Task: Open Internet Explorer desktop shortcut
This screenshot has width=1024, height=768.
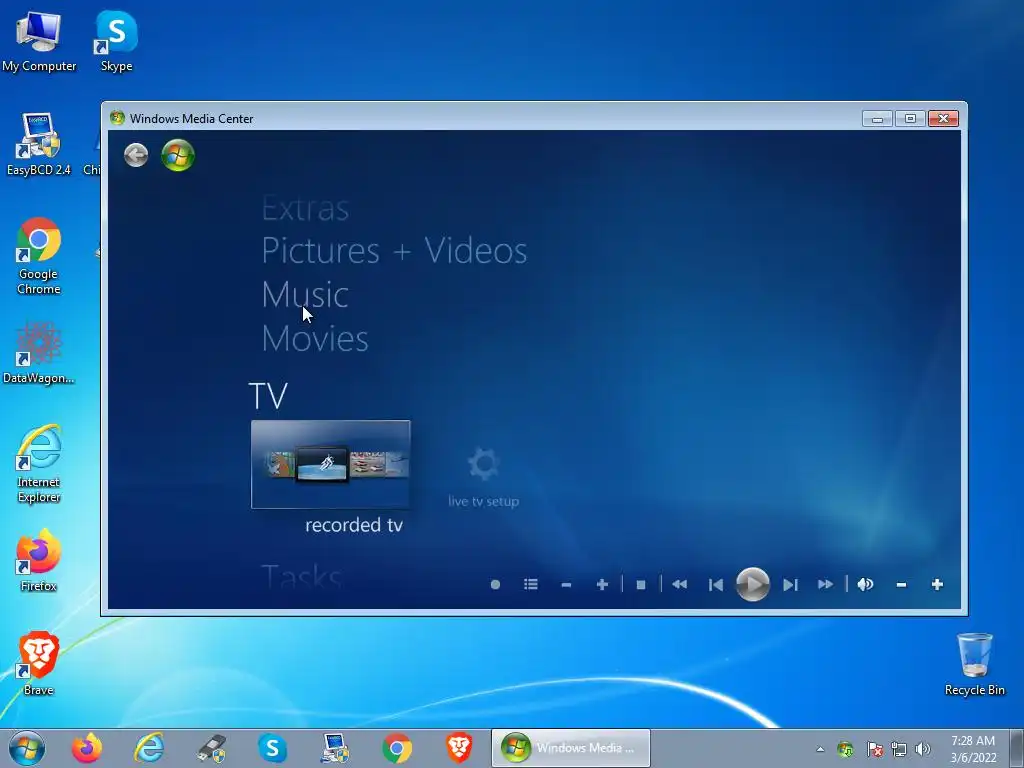Action: click(x=39, y=464)
